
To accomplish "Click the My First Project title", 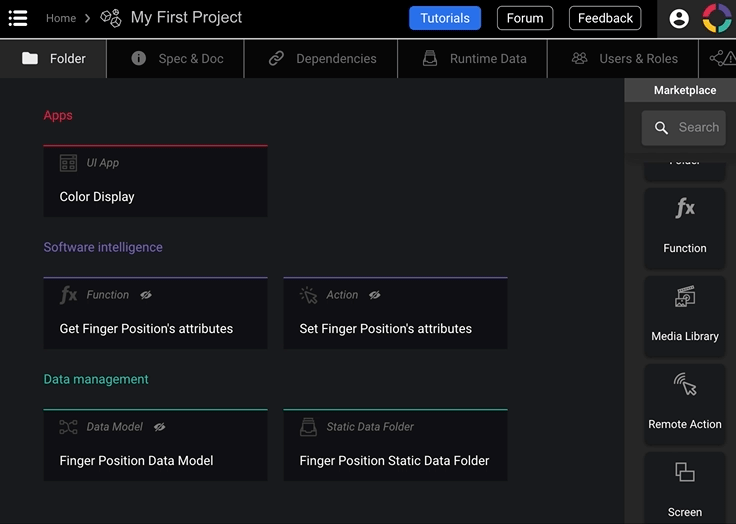I will click(x=186, y=17).
